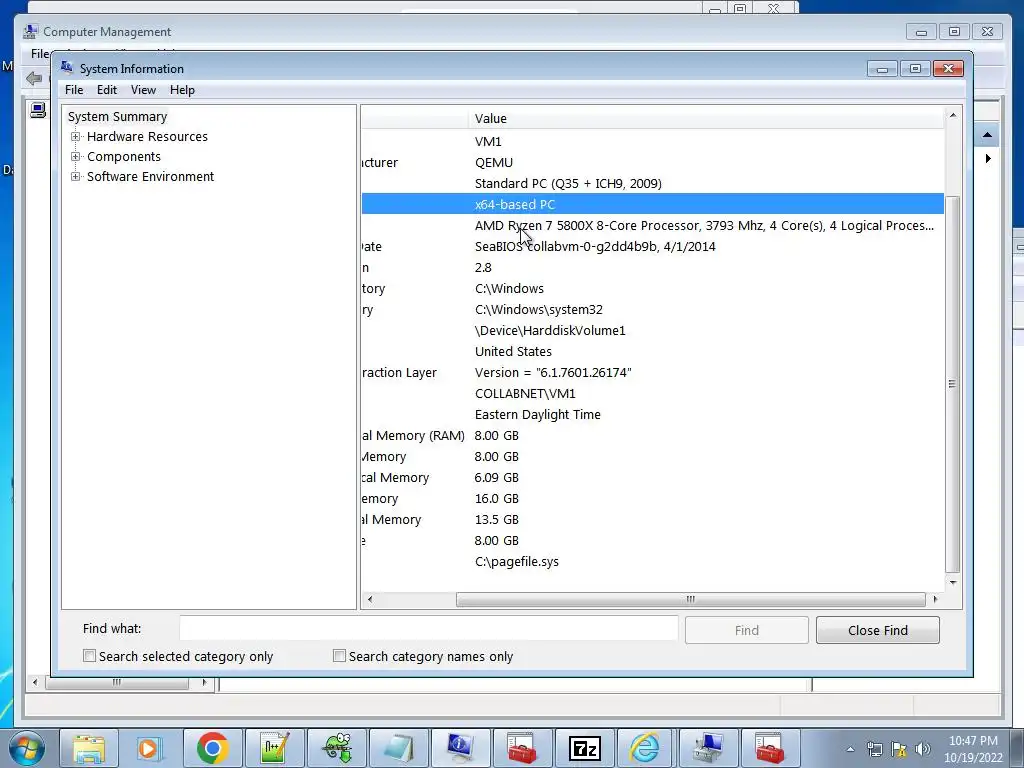The height and width of the screenshot is (768, 1024).
Task: Click the details pane horizontal scrollbar thumb
Action: click(690, 599)
